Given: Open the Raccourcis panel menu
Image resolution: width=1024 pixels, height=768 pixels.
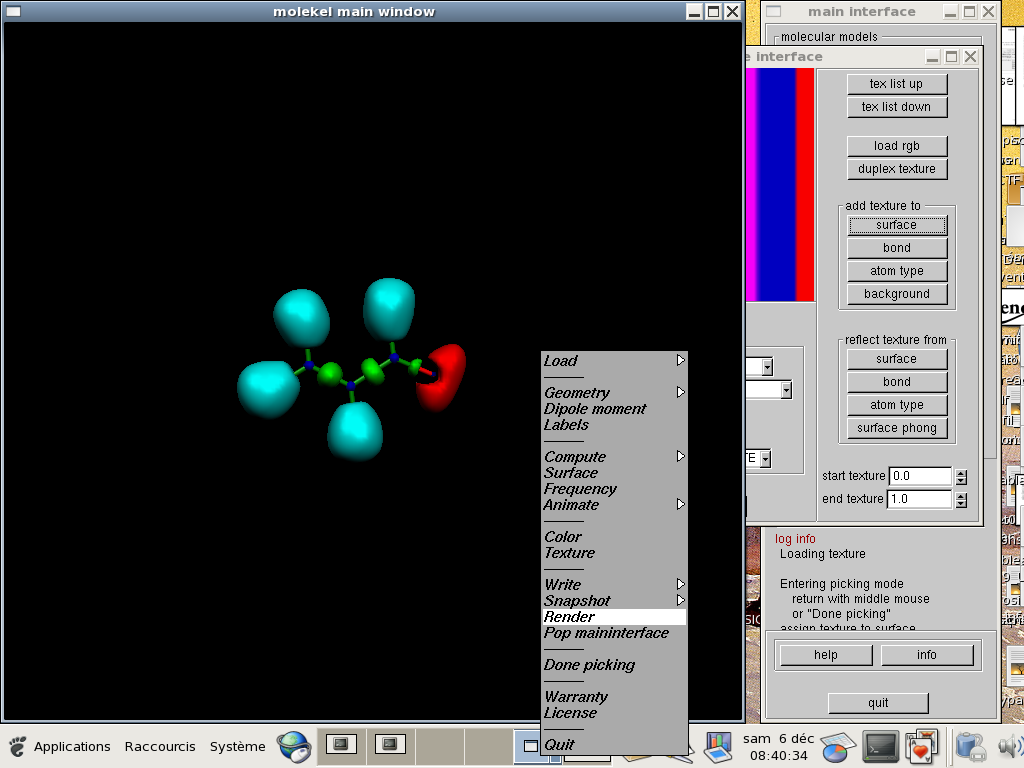Looking at the screenshot, I should click(160, 746).
